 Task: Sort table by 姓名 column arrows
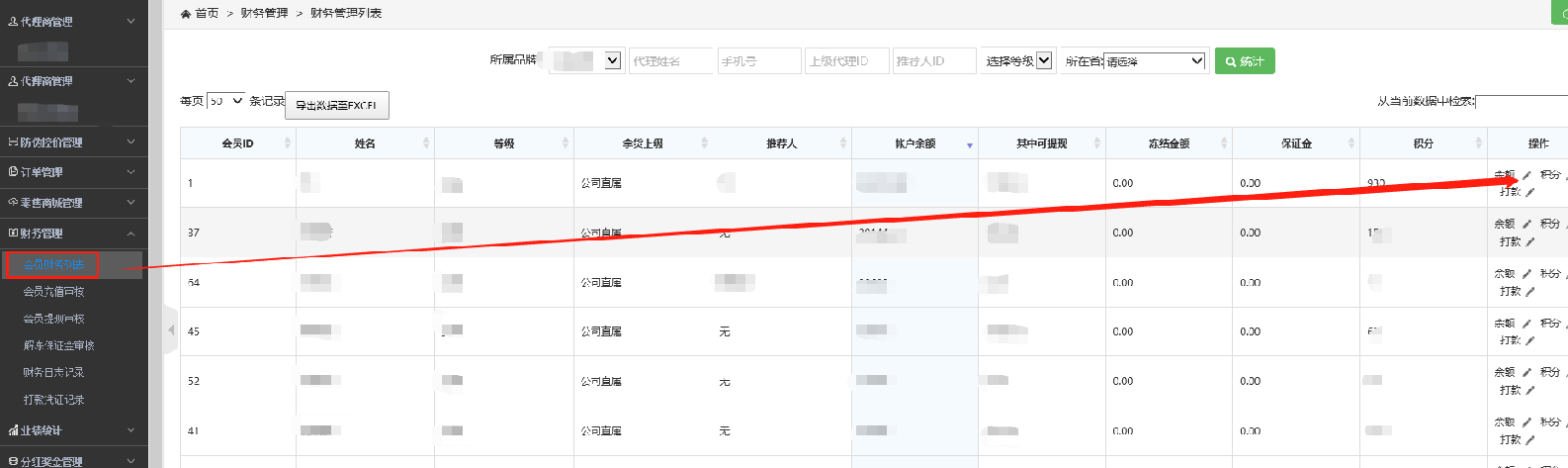[426, 143]
